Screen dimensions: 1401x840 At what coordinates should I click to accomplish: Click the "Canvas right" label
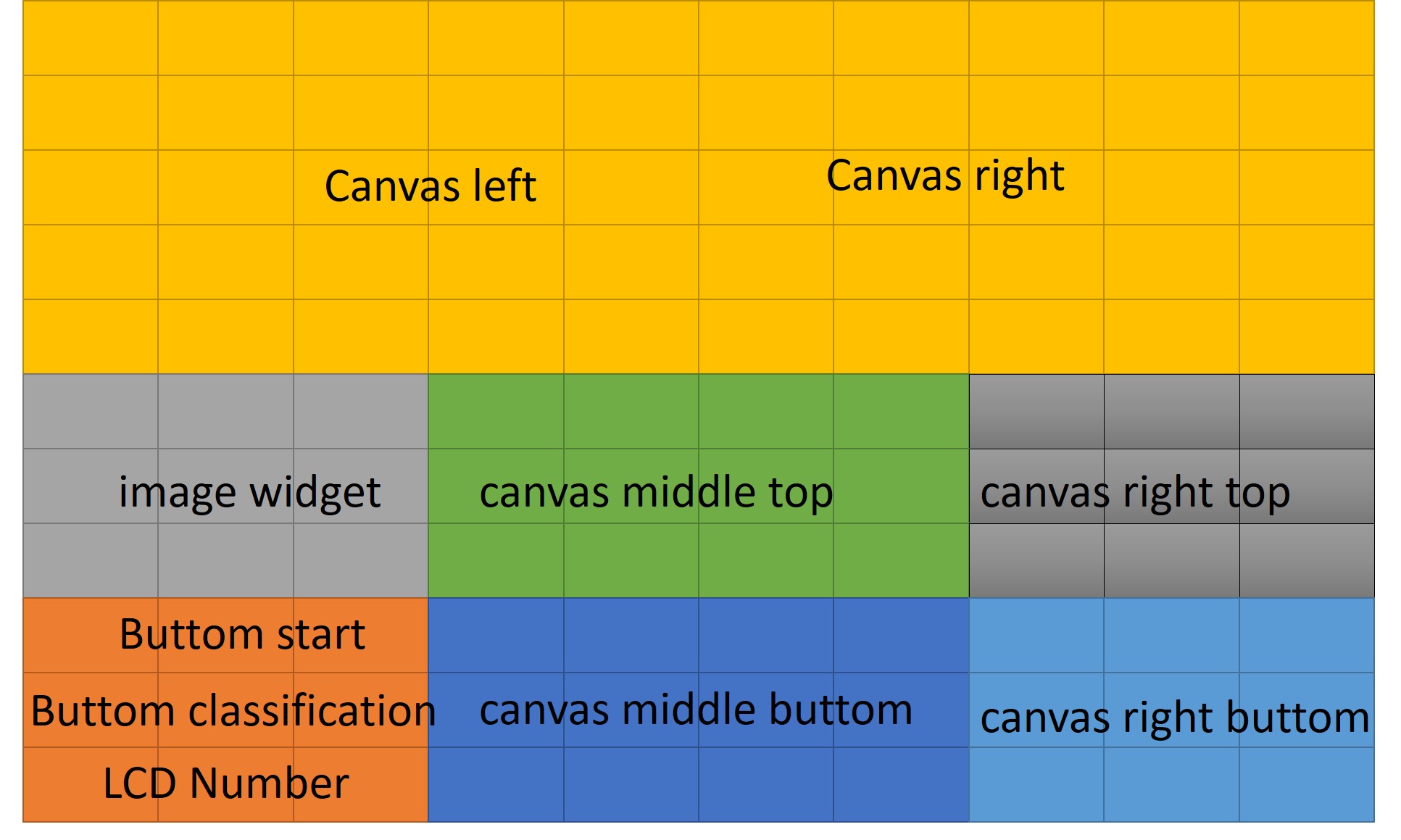coord(945,176)
